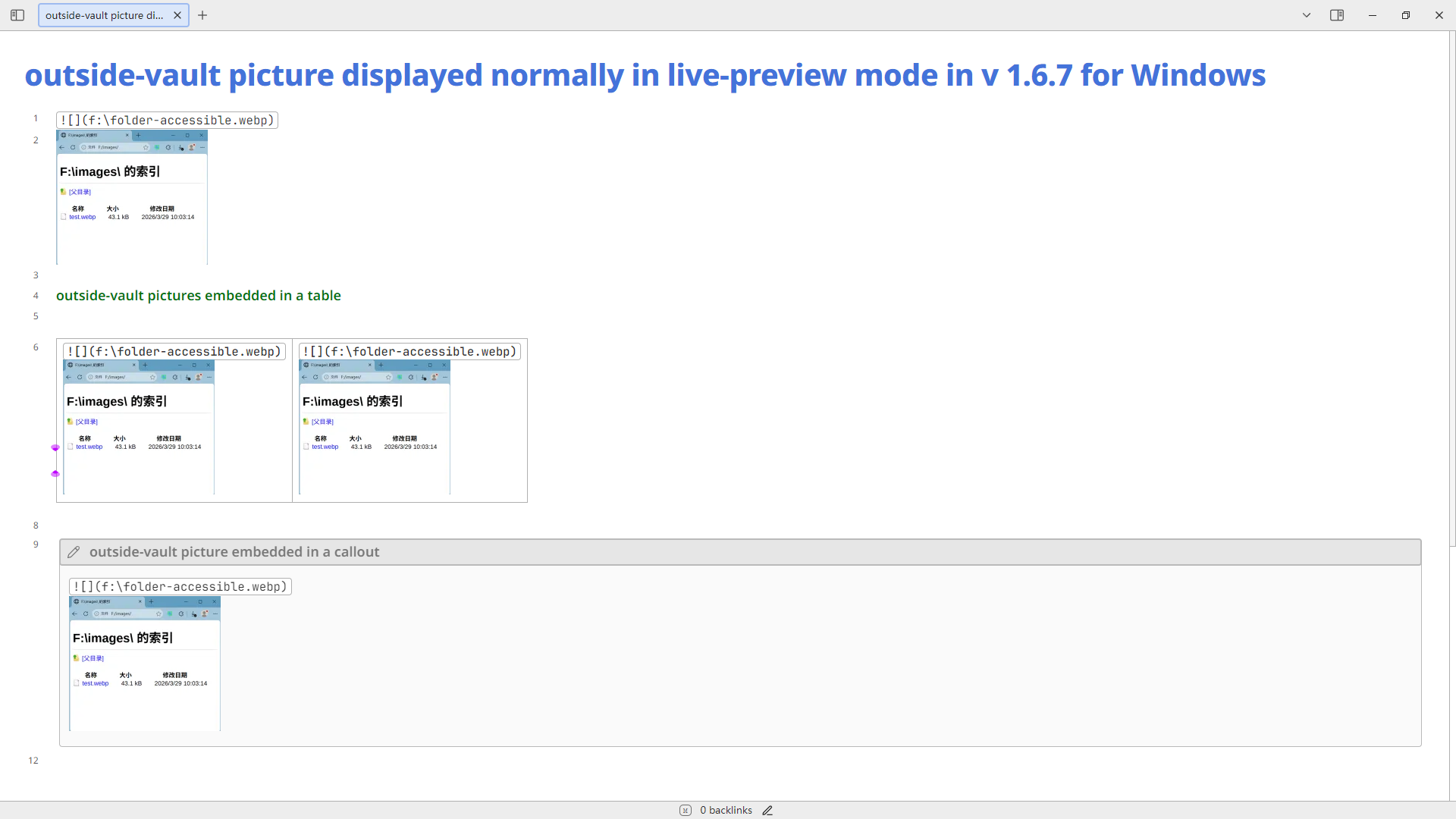The width and height of the screenshot is (1456, 819).
Task: Click the editing mode pencil in status bar
Action: (767, 811)
